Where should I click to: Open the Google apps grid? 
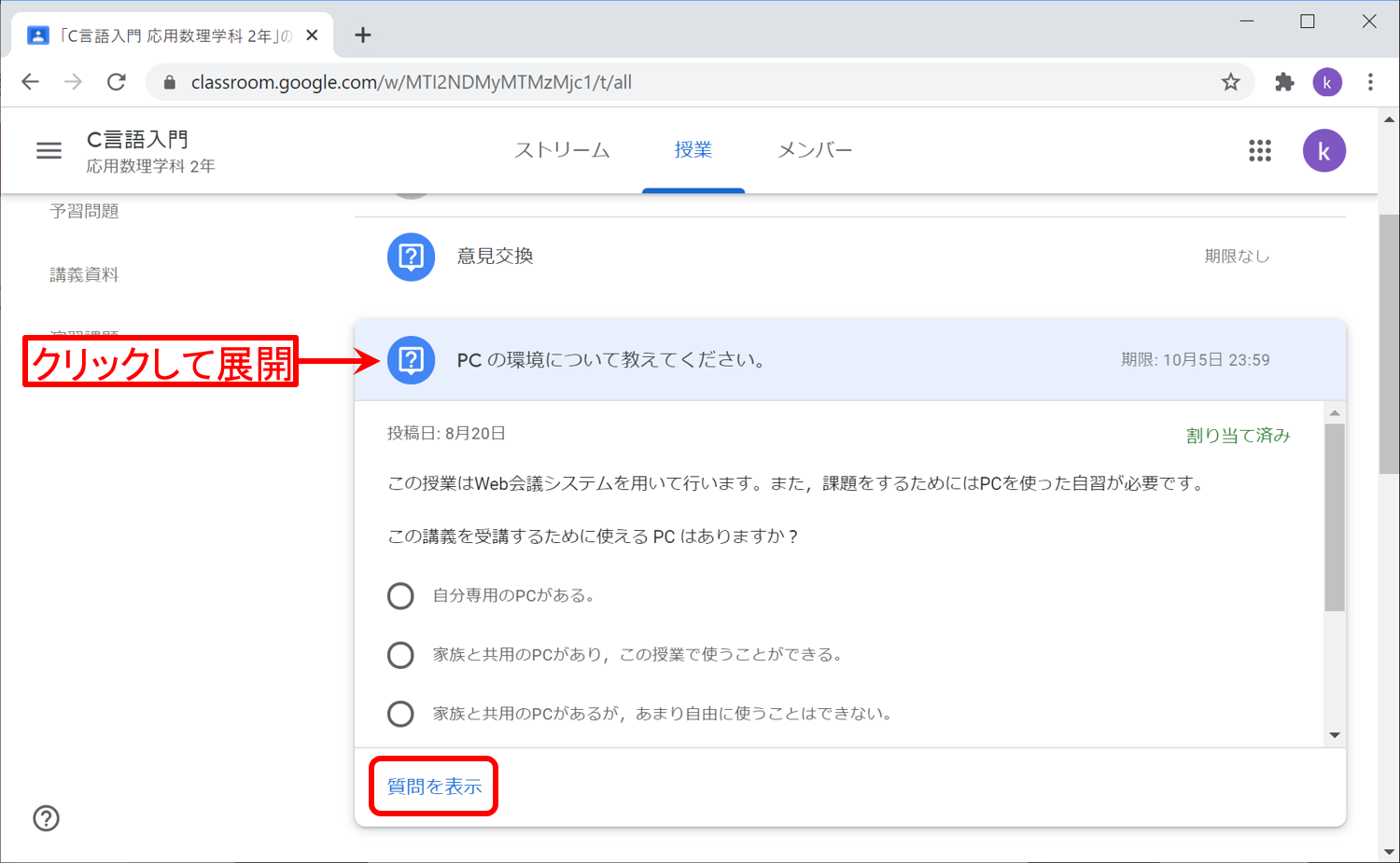(1260, 150)
